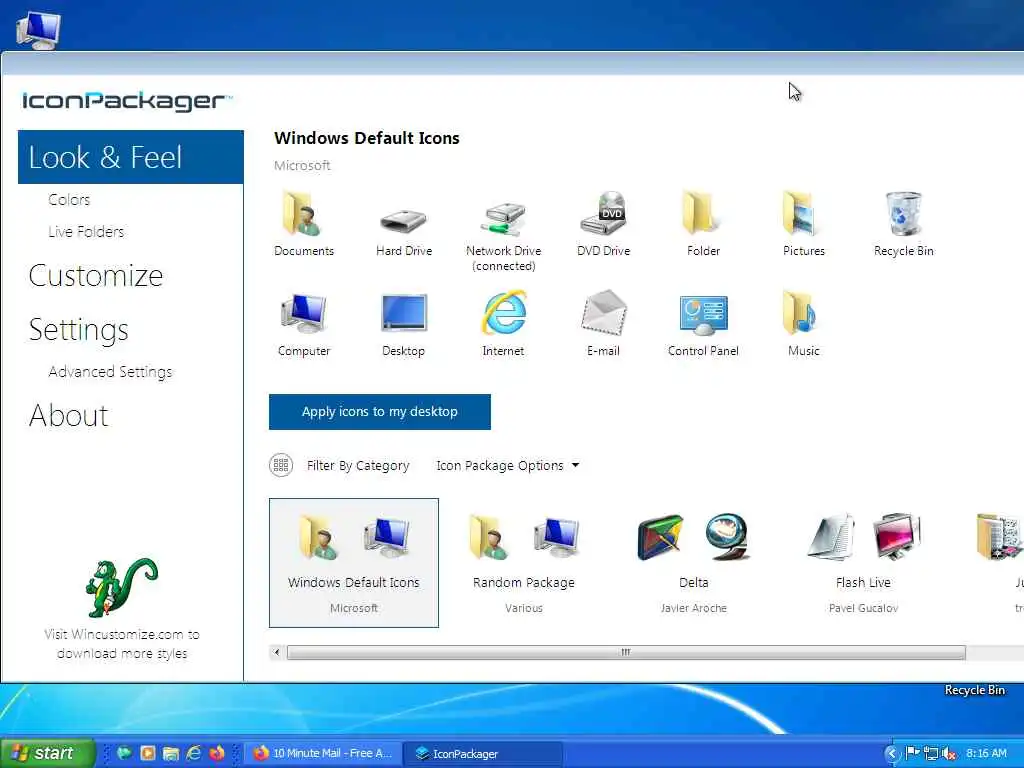Launch Firefox from quick launch bar

[217, 753]
